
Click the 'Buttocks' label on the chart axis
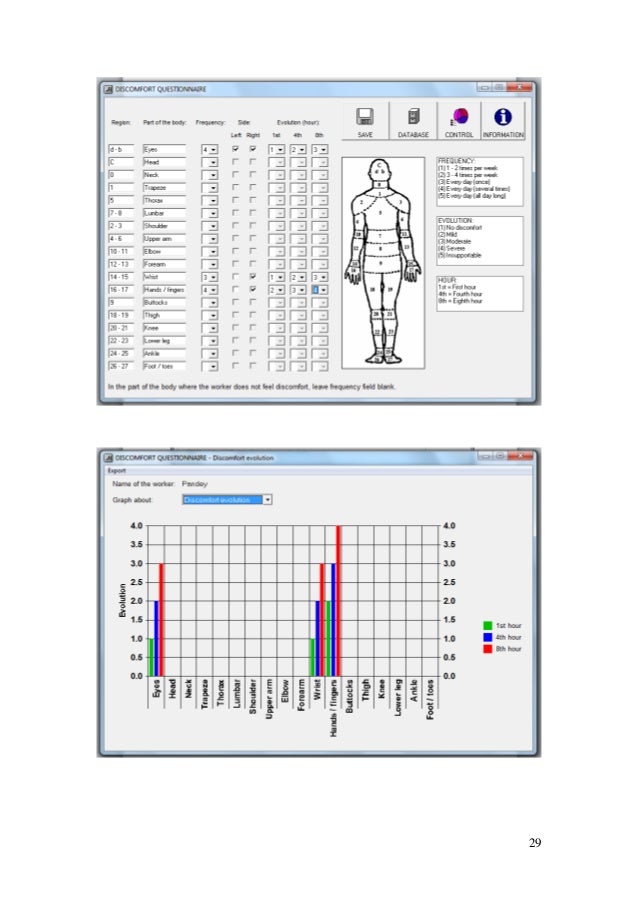click(x=349, y=697)
